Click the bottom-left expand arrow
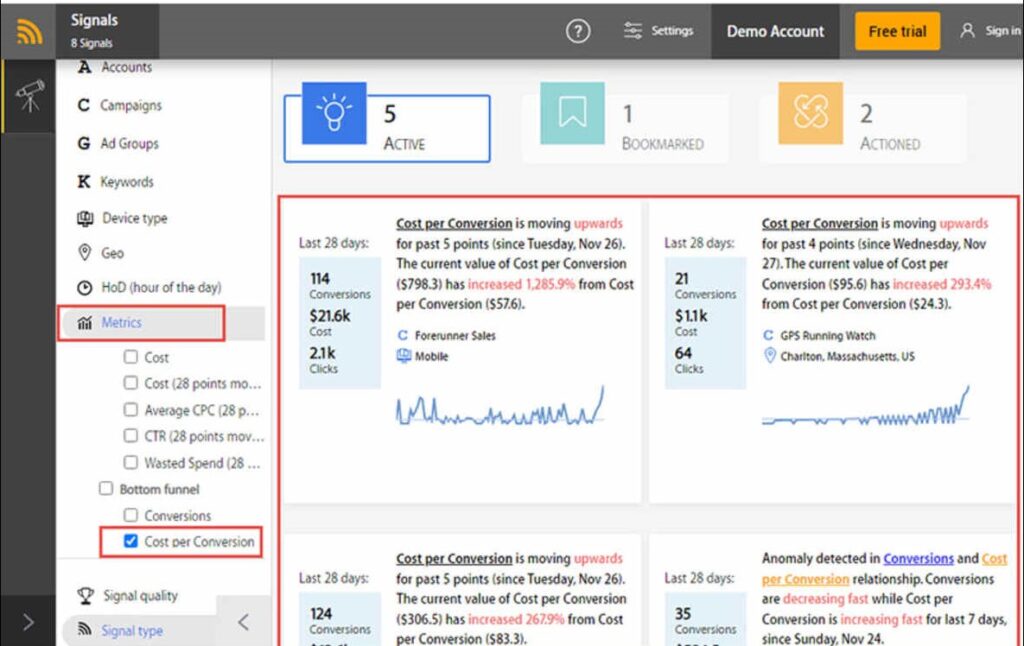 pyautogui.click(x=28, y=622)
